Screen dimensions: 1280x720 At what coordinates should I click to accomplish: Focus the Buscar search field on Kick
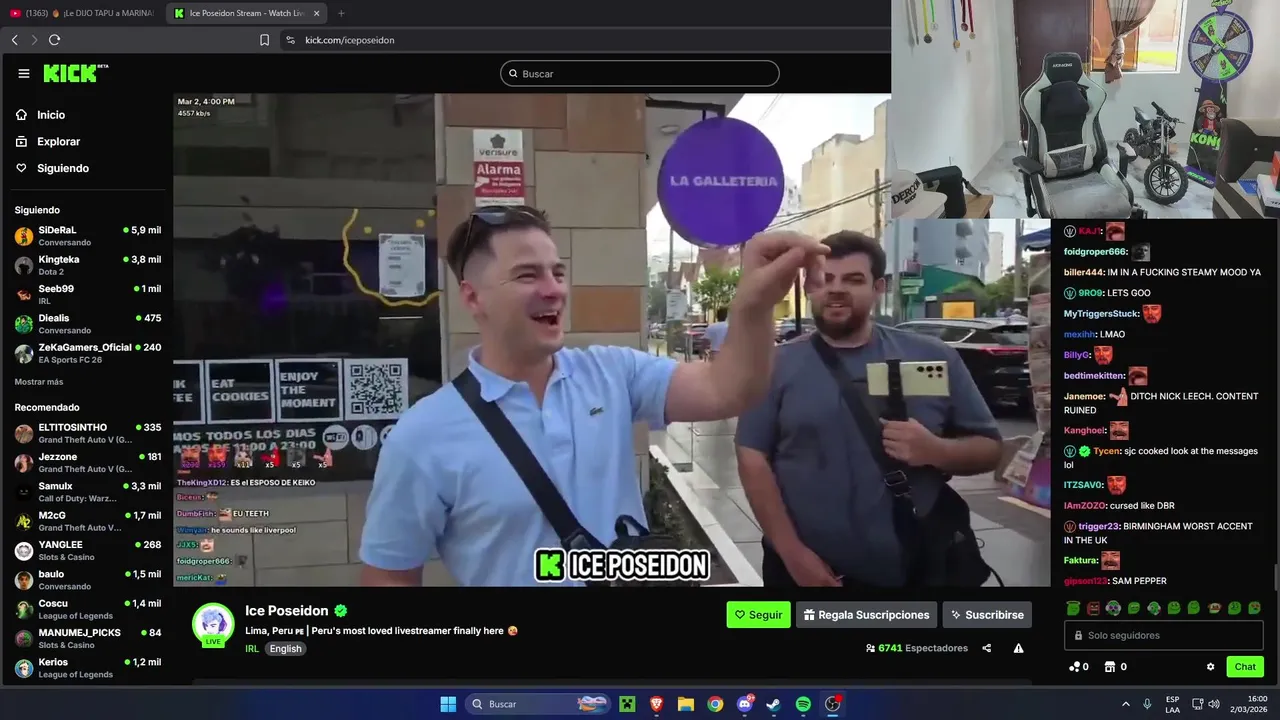tap(640, 73)
